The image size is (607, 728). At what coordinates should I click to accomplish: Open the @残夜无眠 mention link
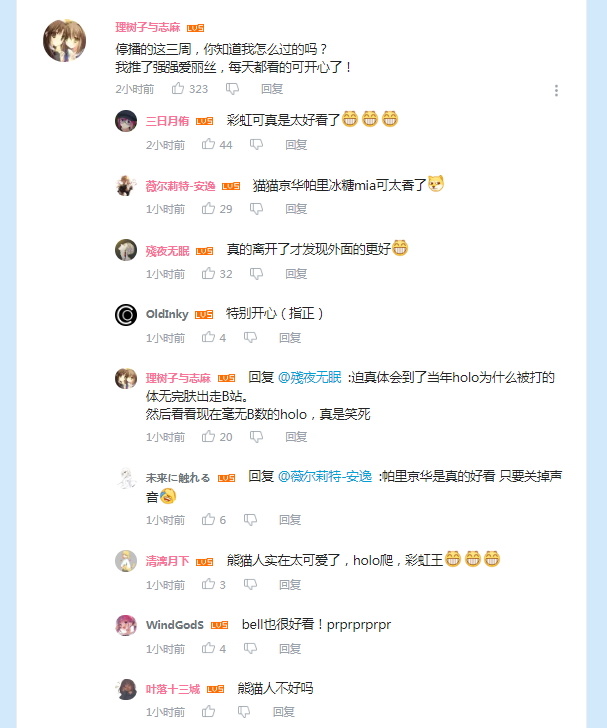310,377
